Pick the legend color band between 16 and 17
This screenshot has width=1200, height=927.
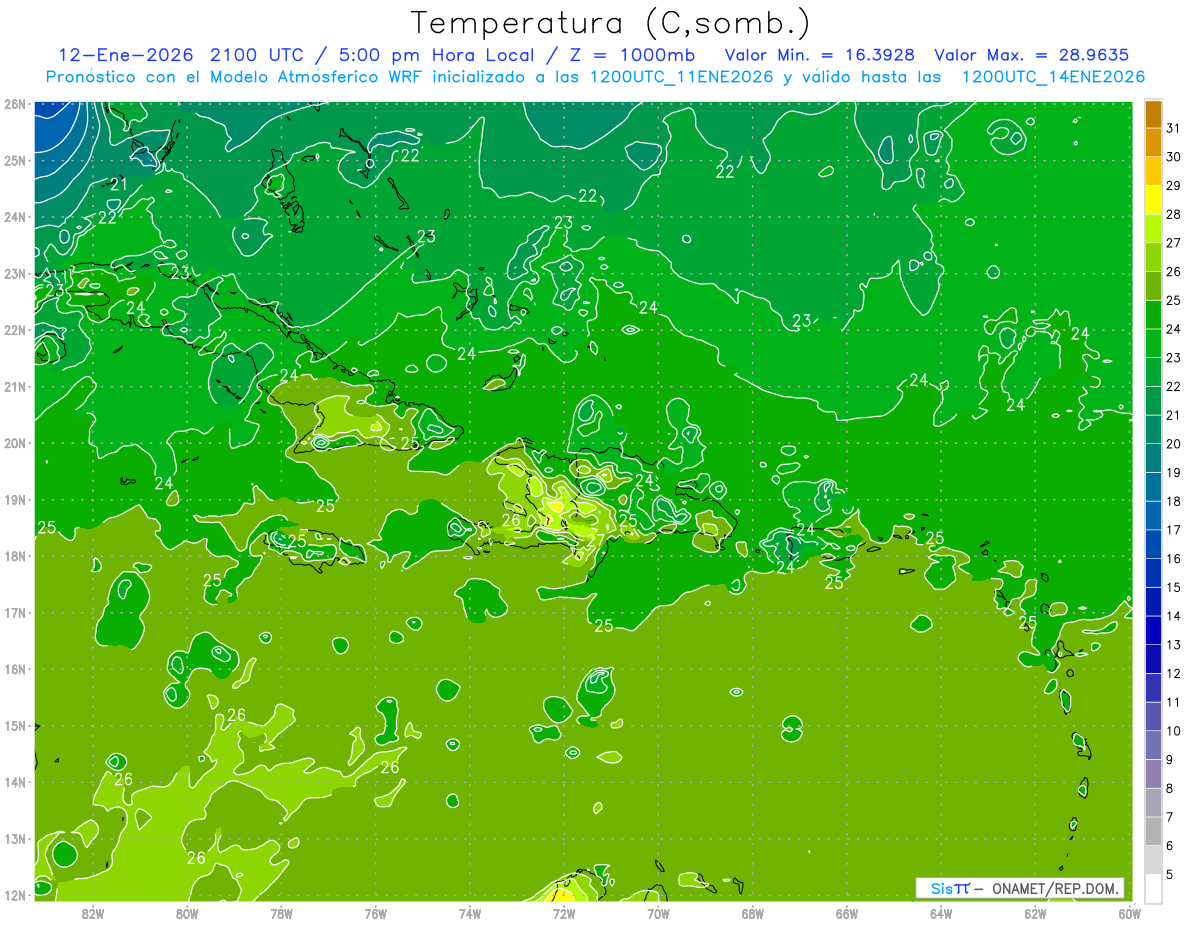click(1153, 544)
